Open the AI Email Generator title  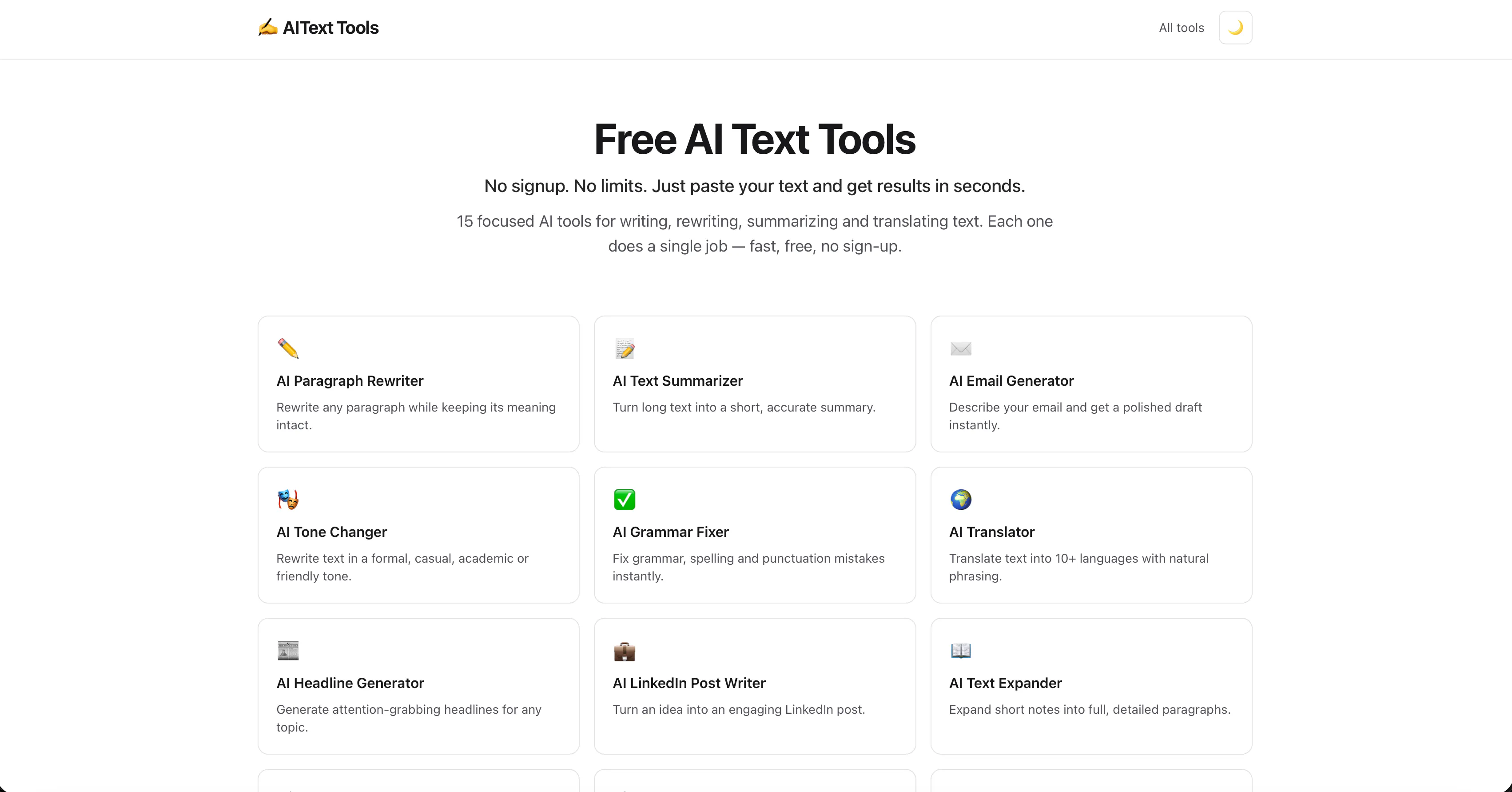[1011, 381]
